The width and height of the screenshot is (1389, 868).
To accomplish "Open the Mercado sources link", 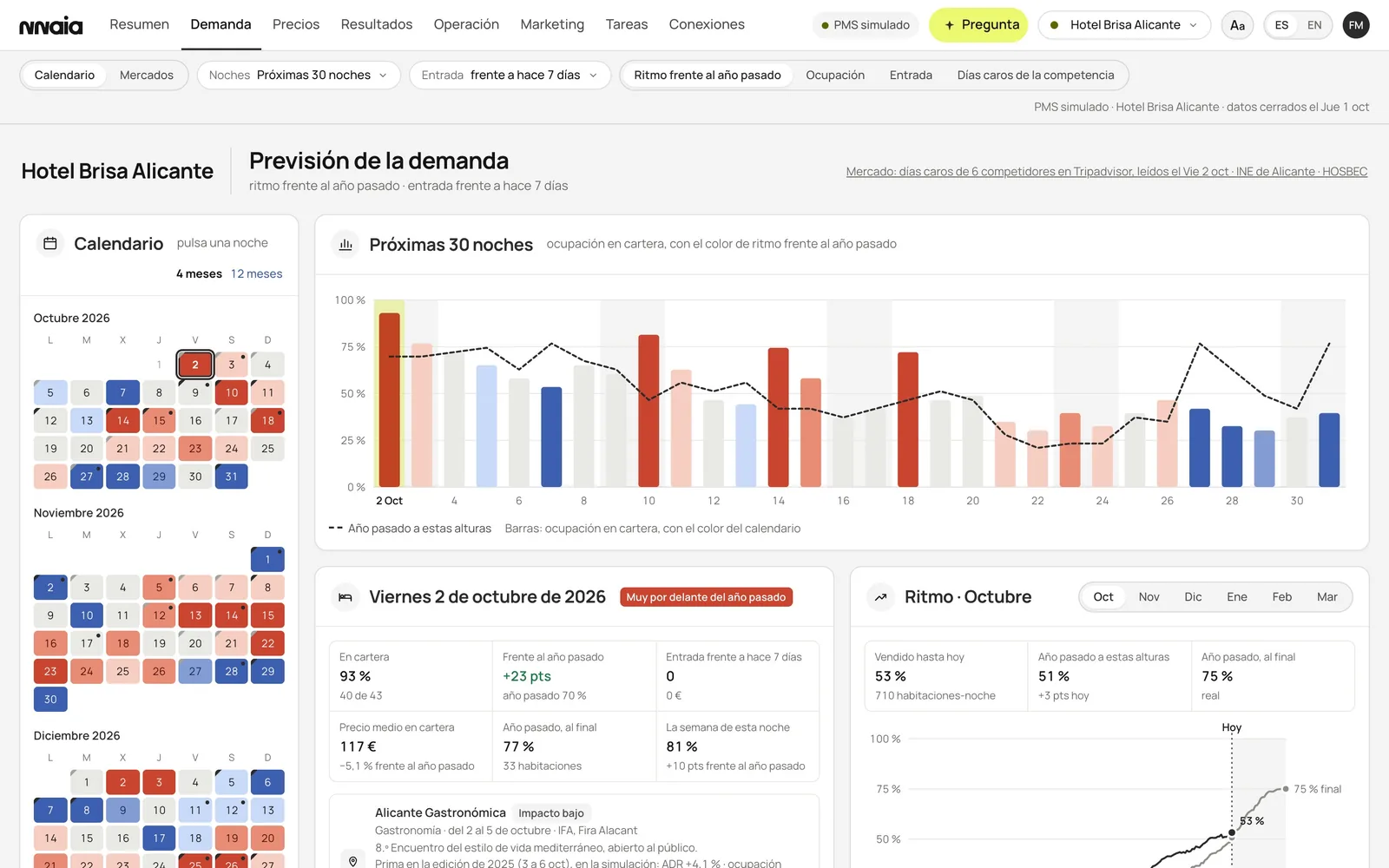I will pyautogui.click(x=1107, y=172).
